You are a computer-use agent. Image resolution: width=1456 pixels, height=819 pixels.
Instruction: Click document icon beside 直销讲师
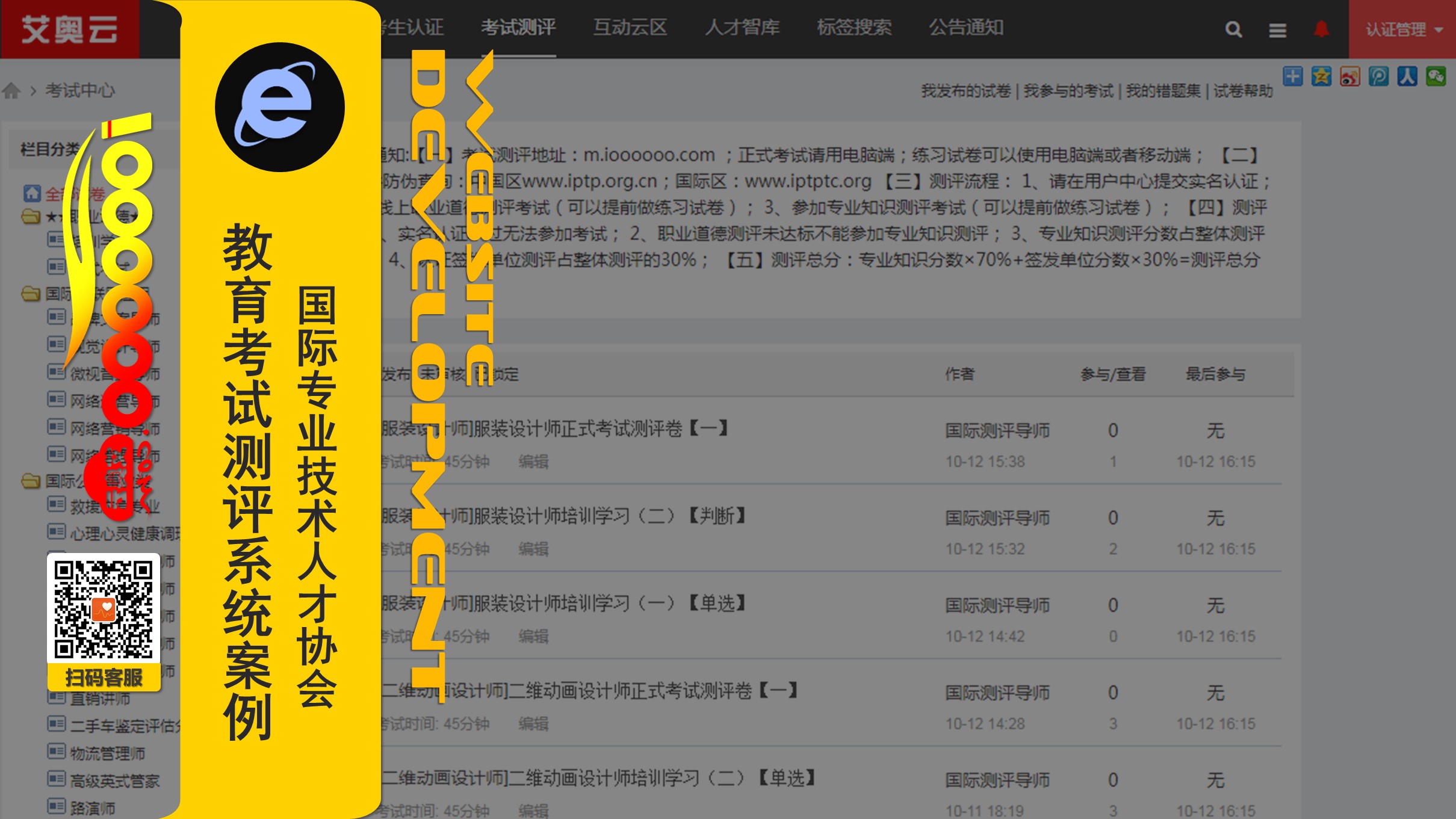57,698
